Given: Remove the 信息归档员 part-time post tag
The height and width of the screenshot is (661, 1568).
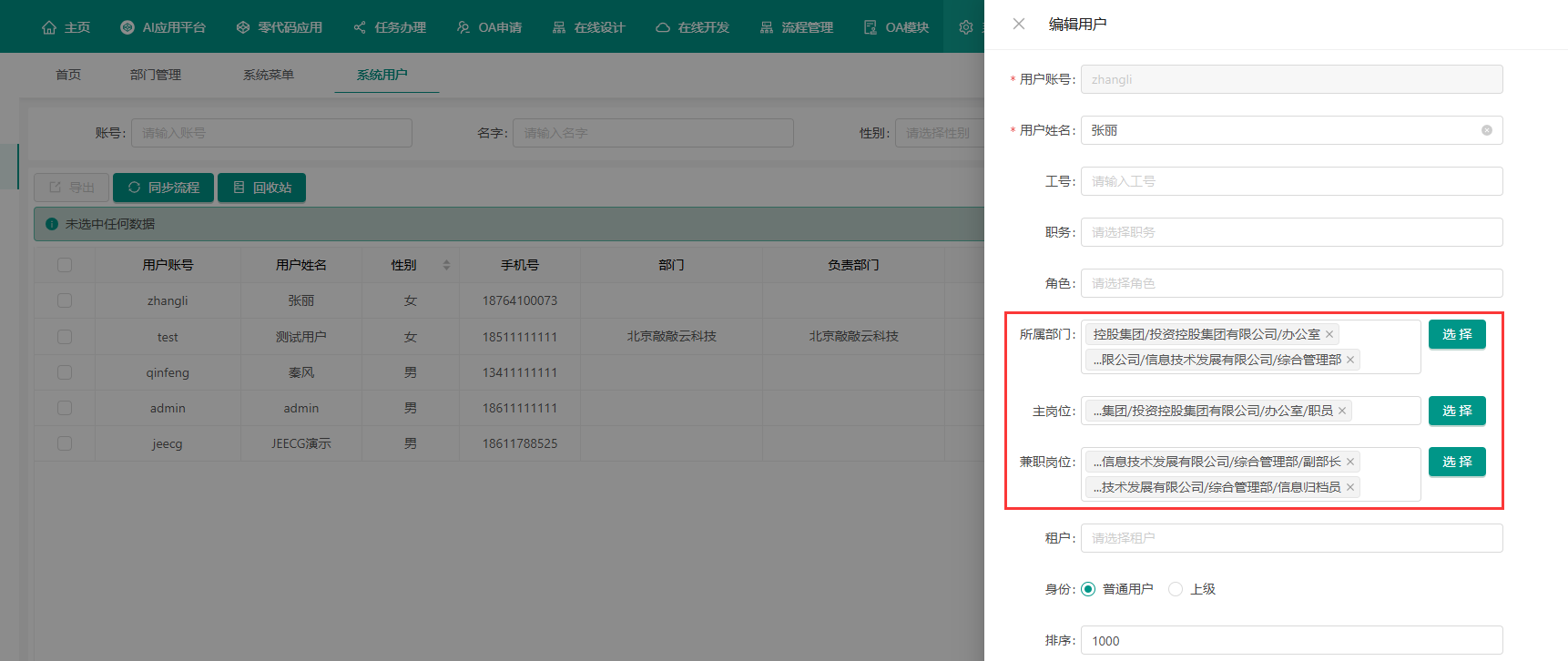Looking at the screenshot, I should pyautogui.click(x=1350, y=487).
